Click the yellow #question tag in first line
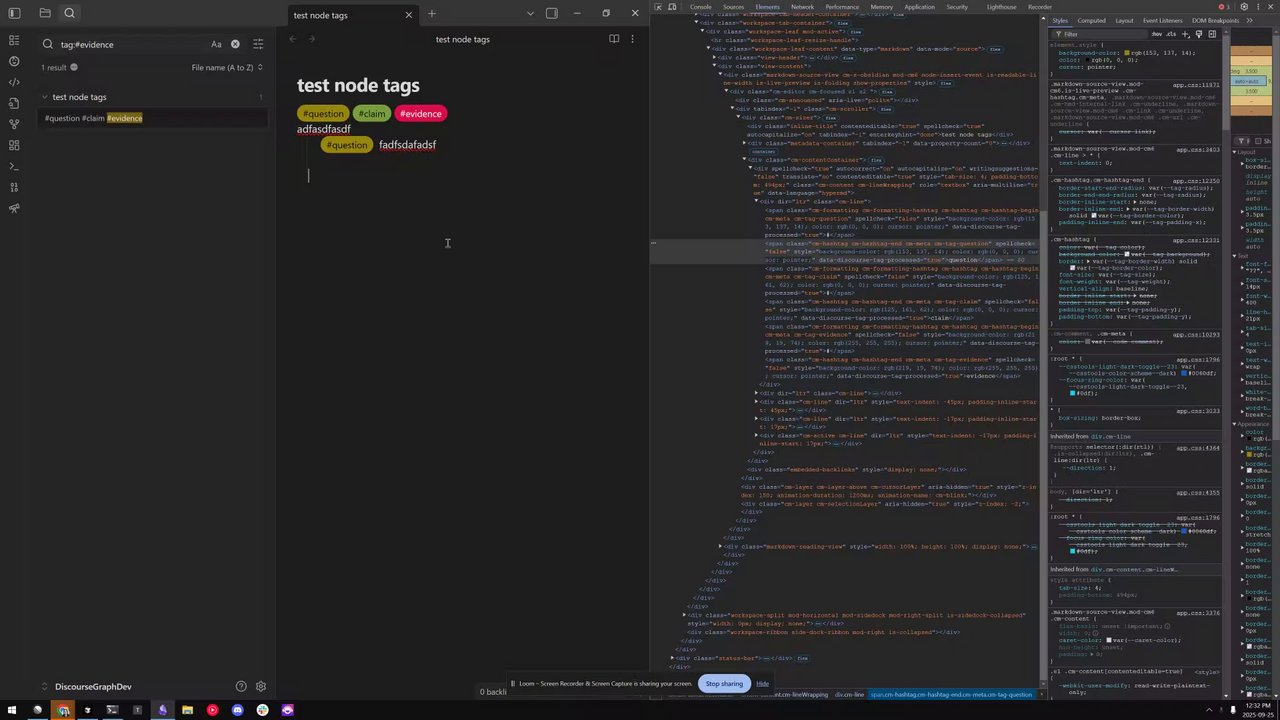1280x720 pixels. pos(323,113)
